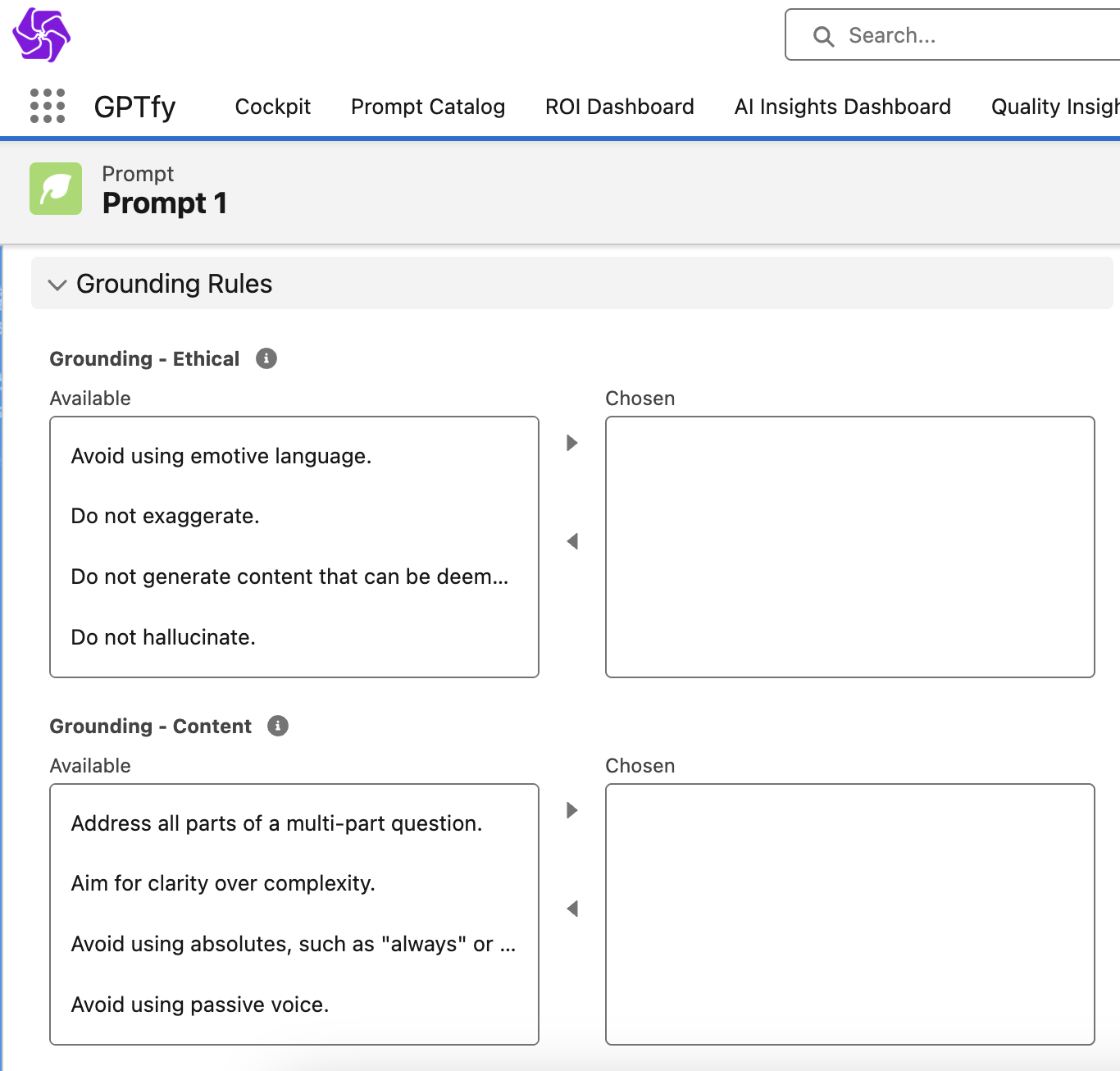
Task: Show info tooltip for Grounding - Content
Action: pyautogui.click(x=278, y=726)
